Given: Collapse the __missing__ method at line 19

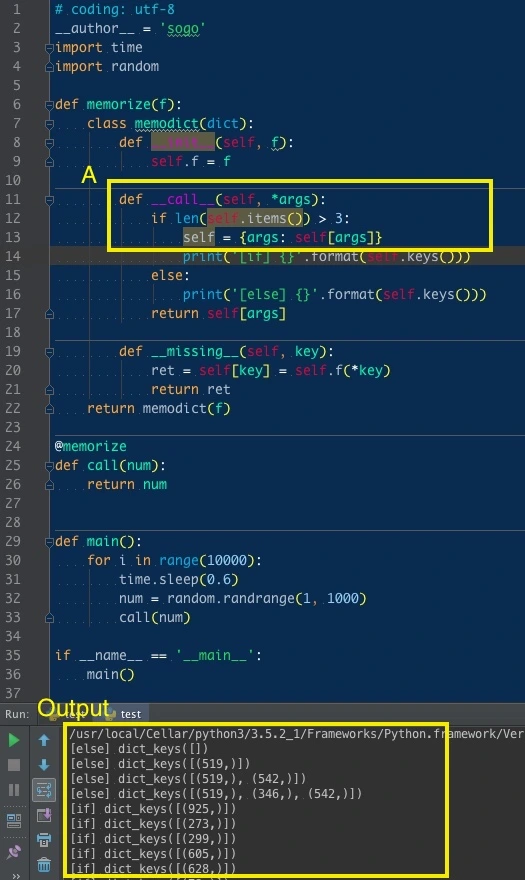Looking at the screenshot, I should coord(49,352).
